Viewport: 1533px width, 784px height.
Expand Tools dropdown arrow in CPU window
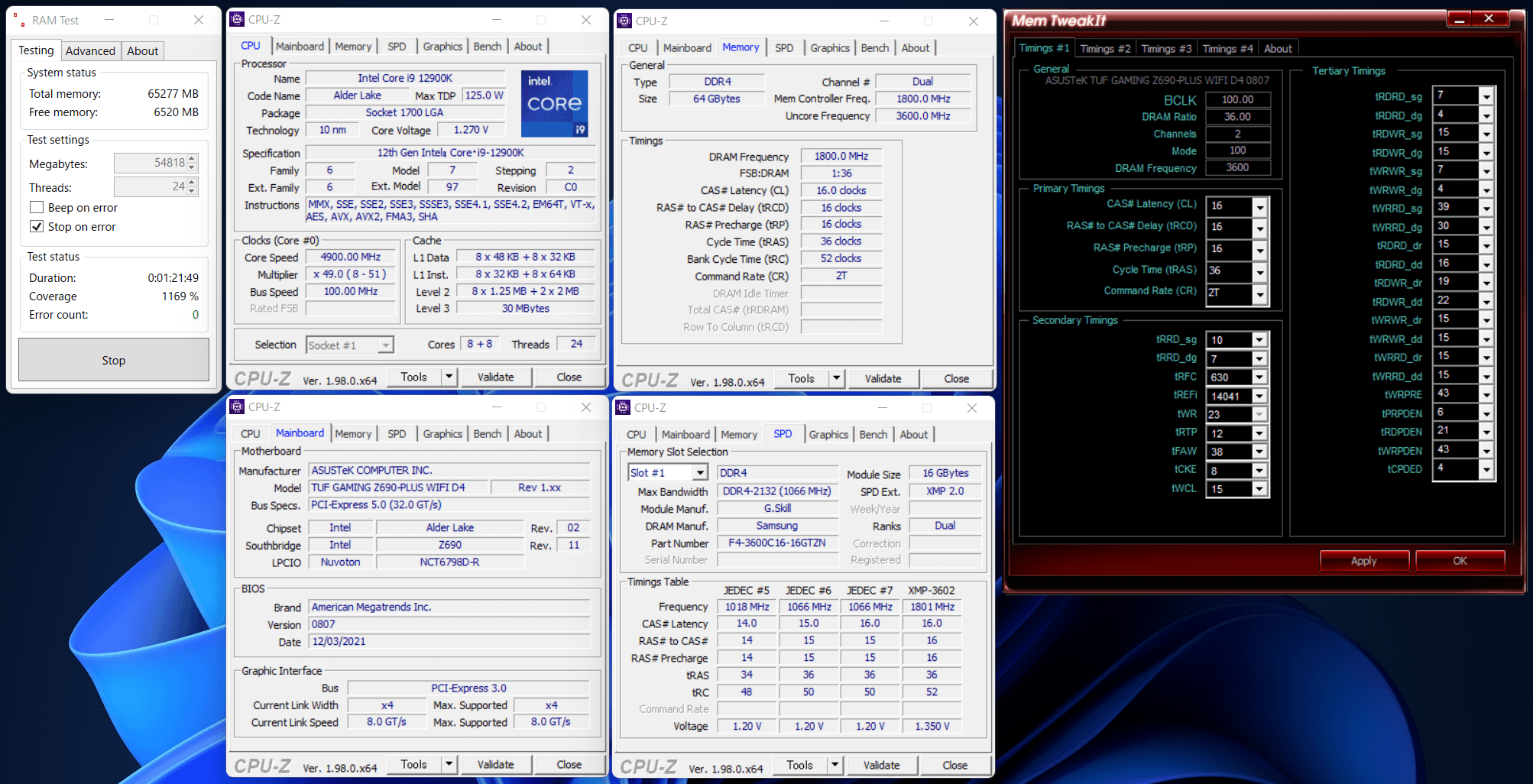point(449,377)
